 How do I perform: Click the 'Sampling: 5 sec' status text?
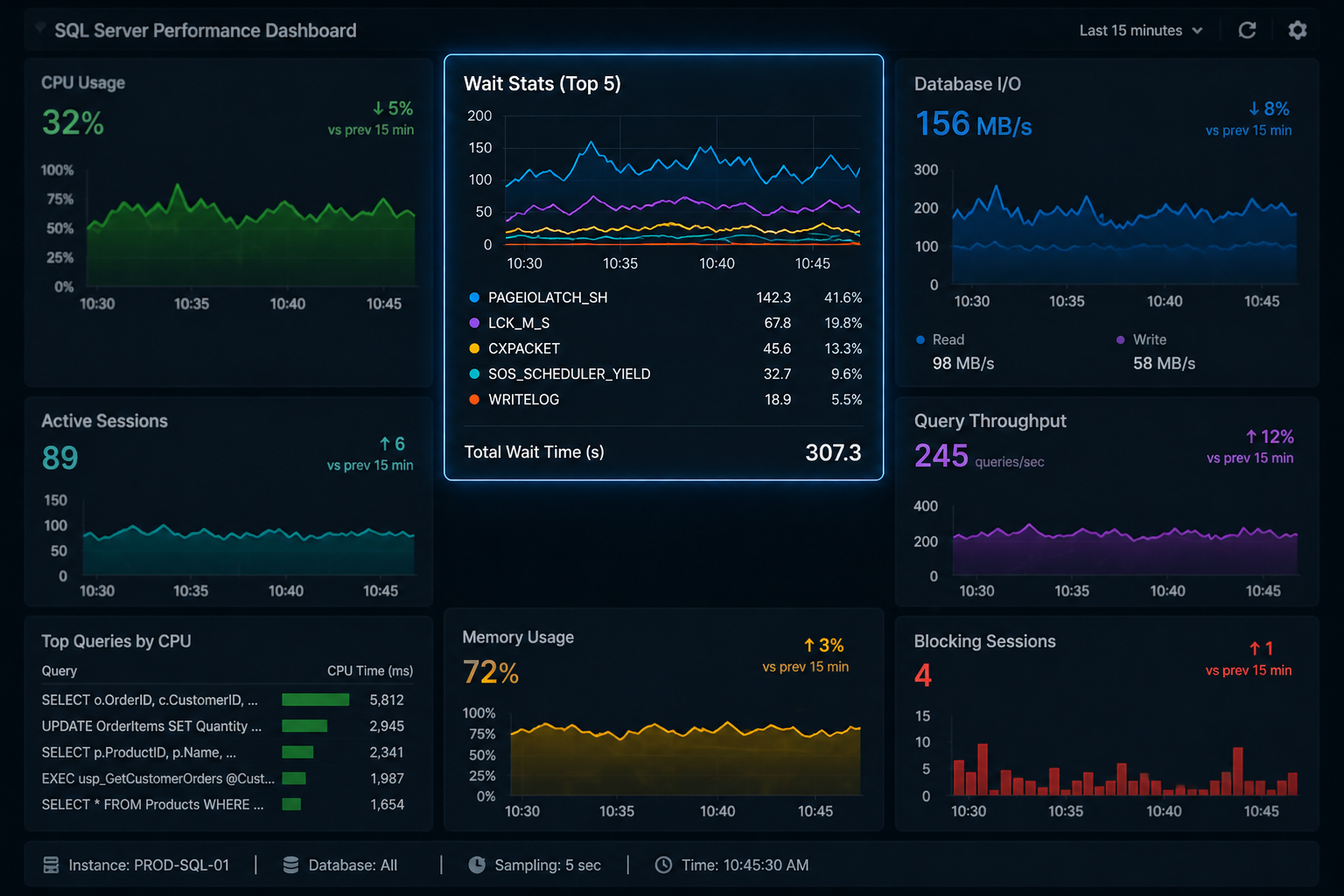(548, 865)
